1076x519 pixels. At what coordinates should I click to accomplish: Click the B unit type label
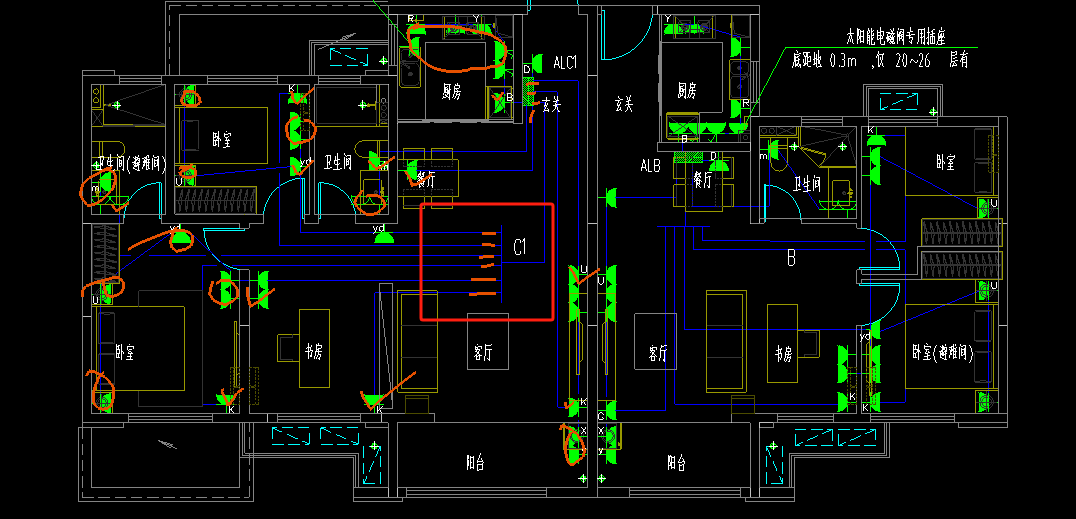point(791,259)
